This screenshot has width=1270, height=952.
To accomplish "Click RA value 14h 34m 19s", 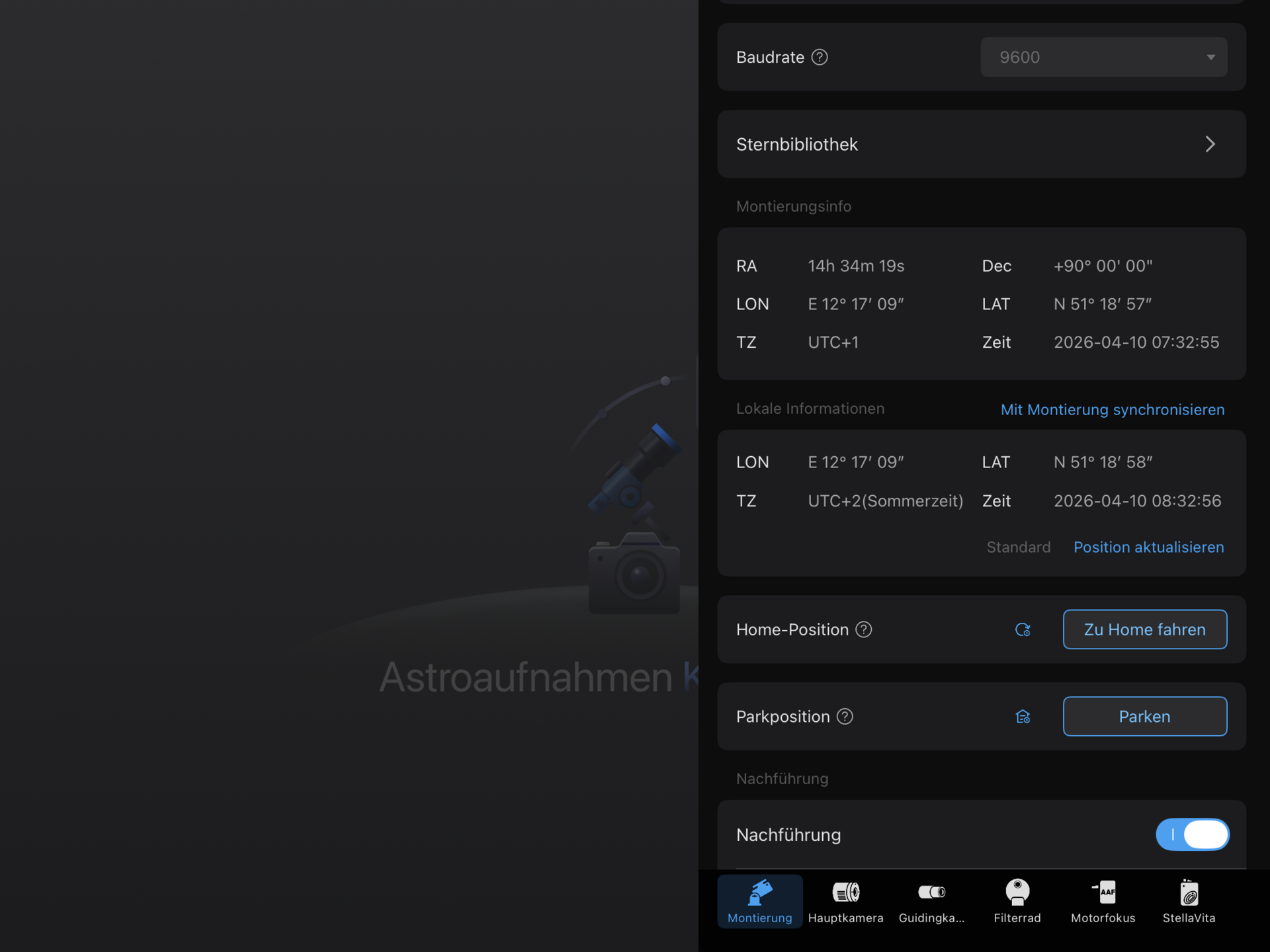I will (856, 266).
